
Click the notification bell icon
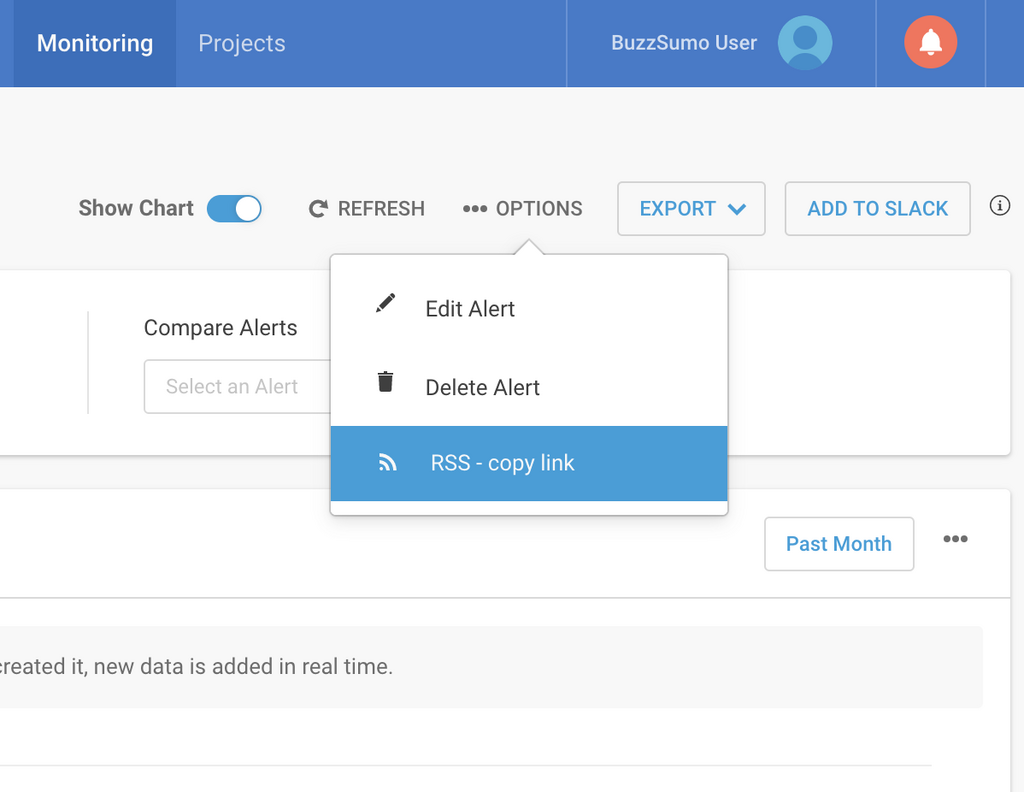coord(930,43)
